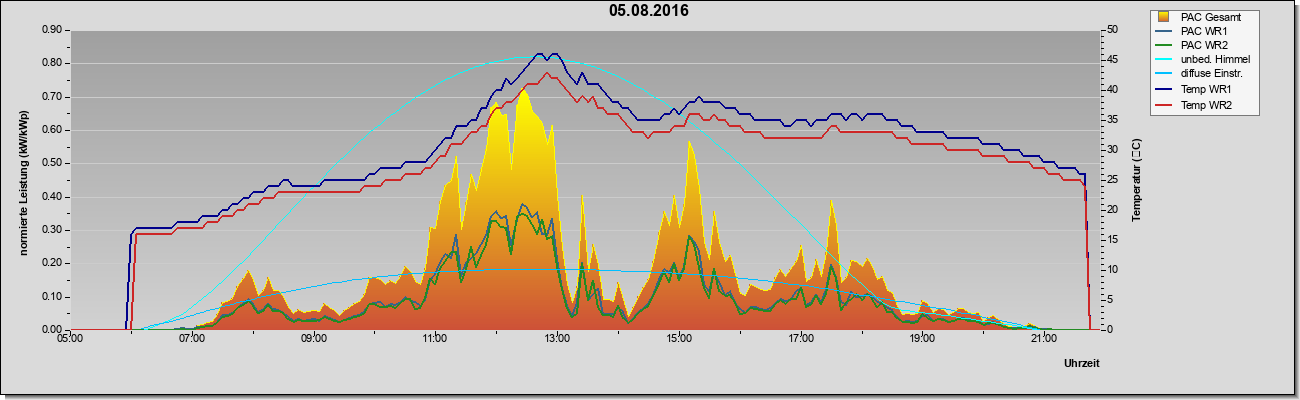Click the Uhrzeit axis title
This screenshot has width=1300, height=400.
point(1081,364)
